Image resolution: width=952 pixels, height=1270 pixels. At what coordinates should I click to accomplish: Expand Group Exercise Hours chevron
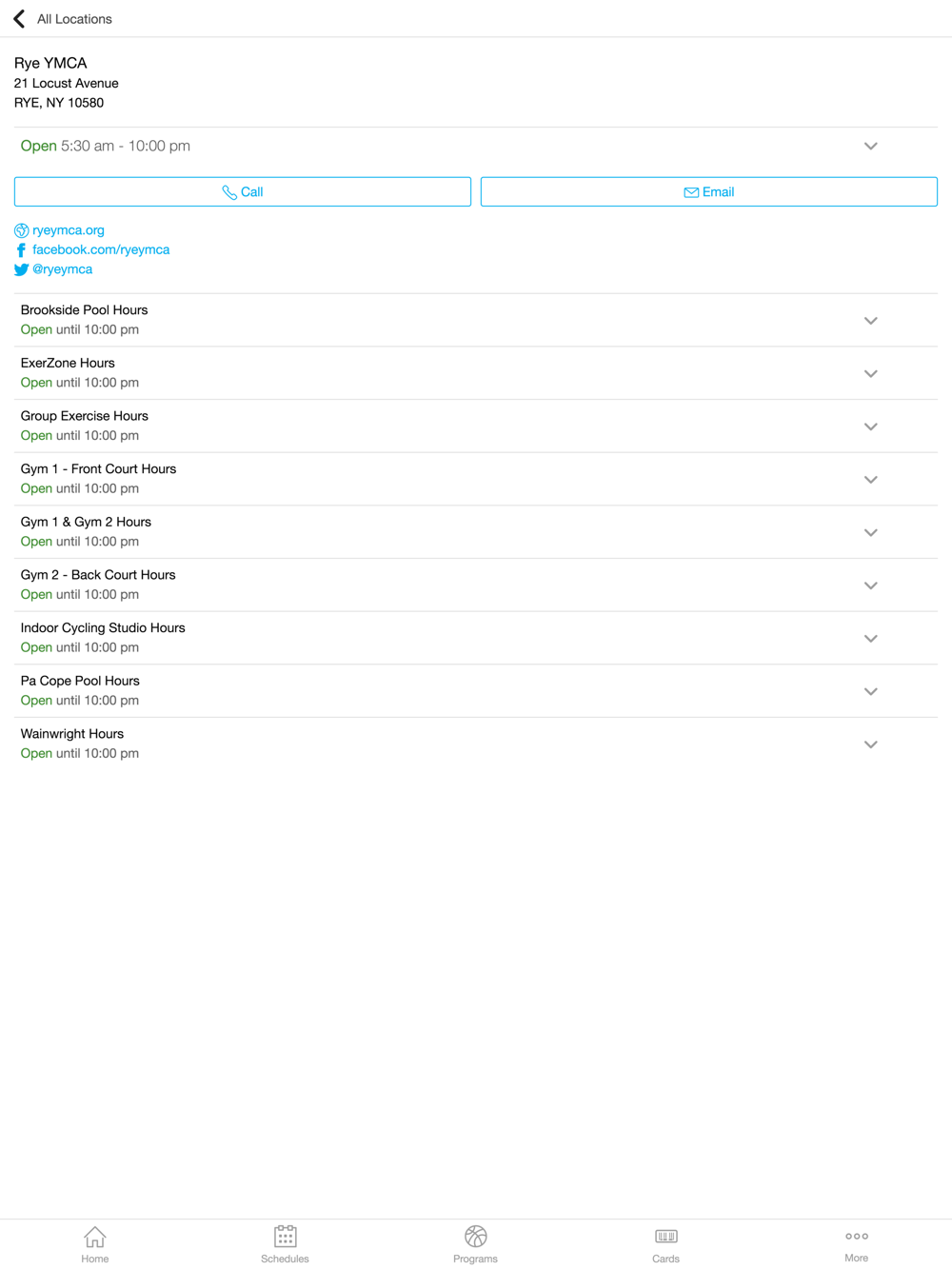pos(870,427)
